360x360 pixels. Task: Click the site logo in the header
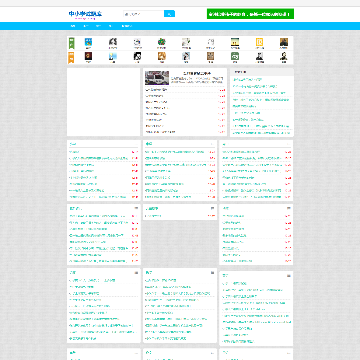pyautogui.click(x=85, y=14)
